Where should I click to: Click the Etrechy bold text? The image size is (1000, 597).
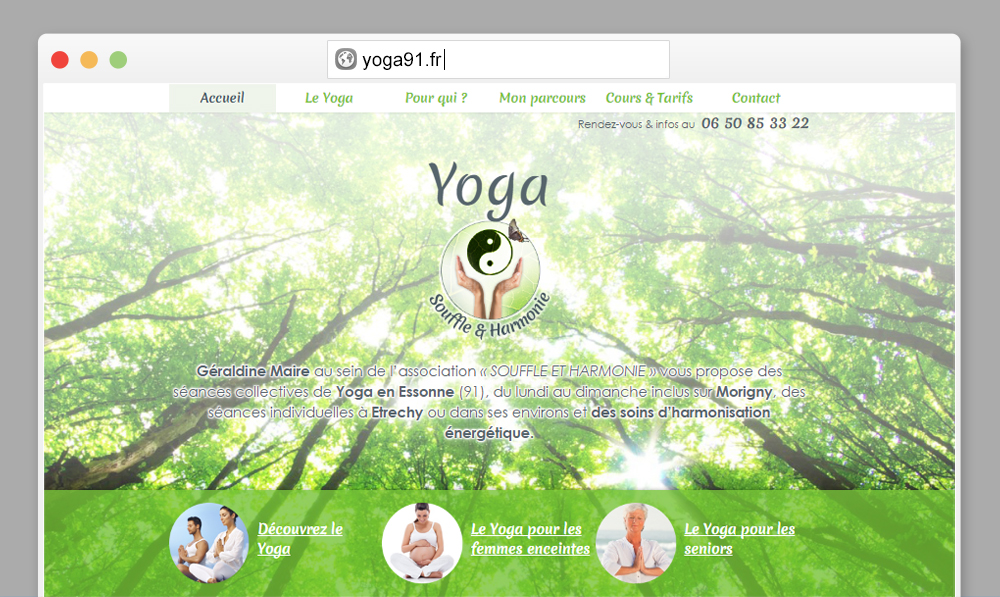pos(397,413)
